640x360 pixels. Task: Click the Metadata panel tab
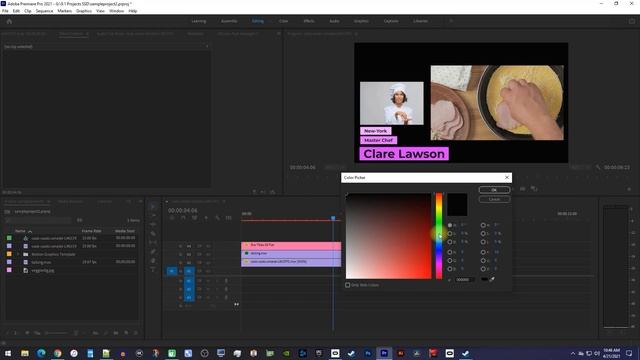coord(196,34)
